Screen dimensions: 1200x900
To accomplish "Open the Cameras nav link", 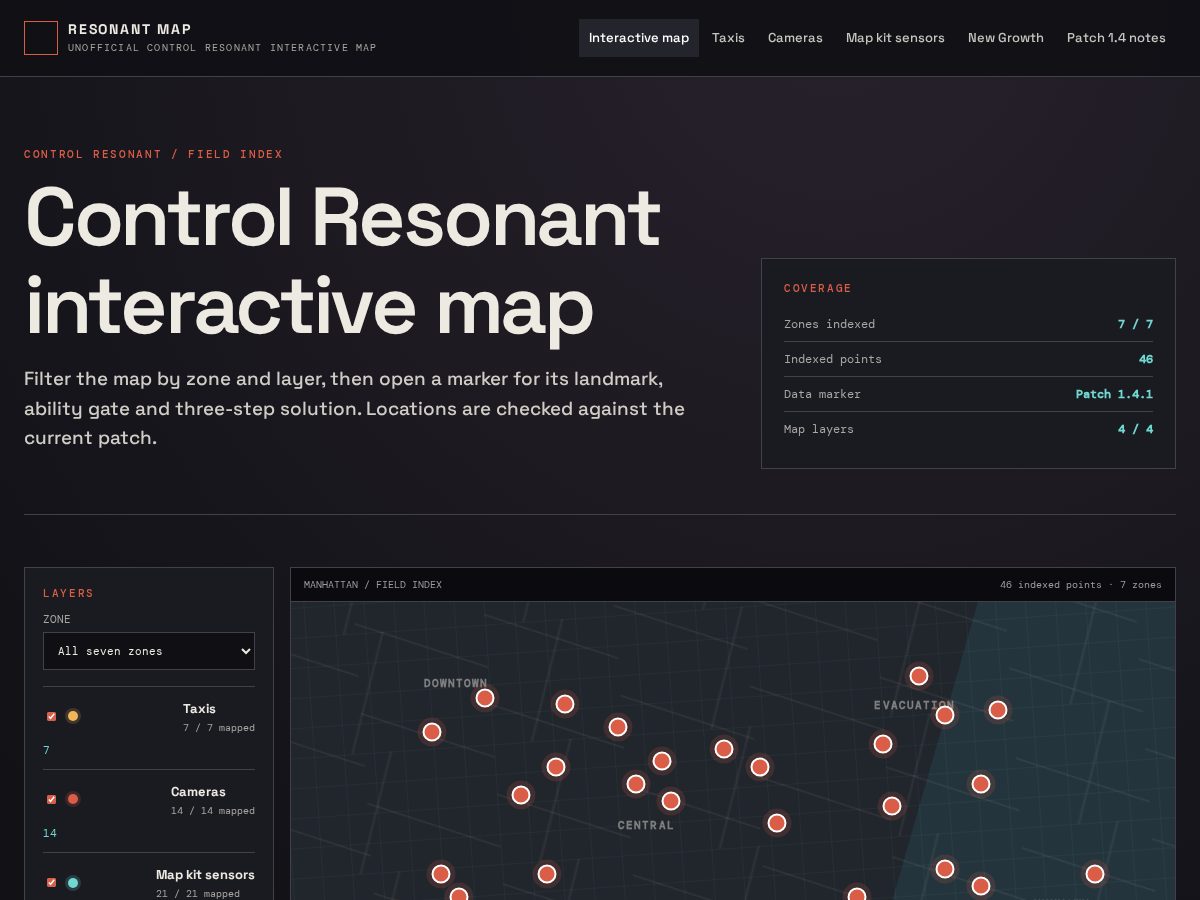I will (795, 38).
